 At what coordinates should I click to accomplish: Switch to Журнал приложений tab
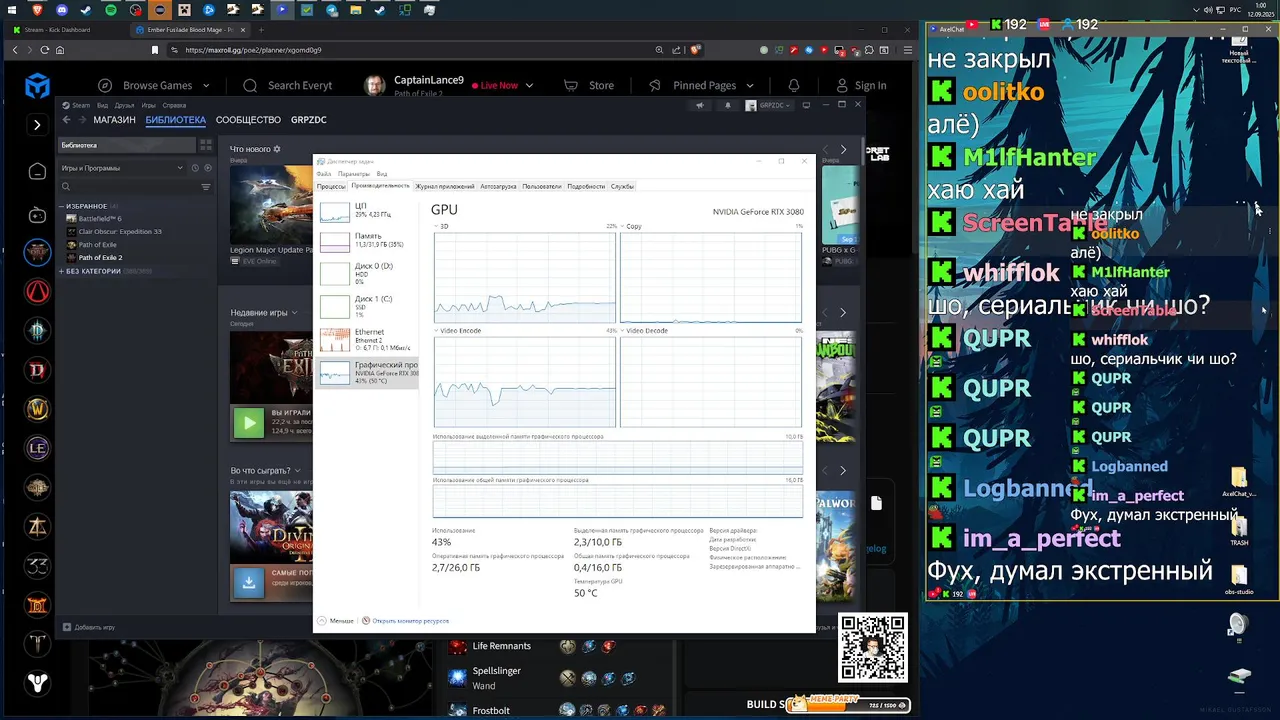445,186
